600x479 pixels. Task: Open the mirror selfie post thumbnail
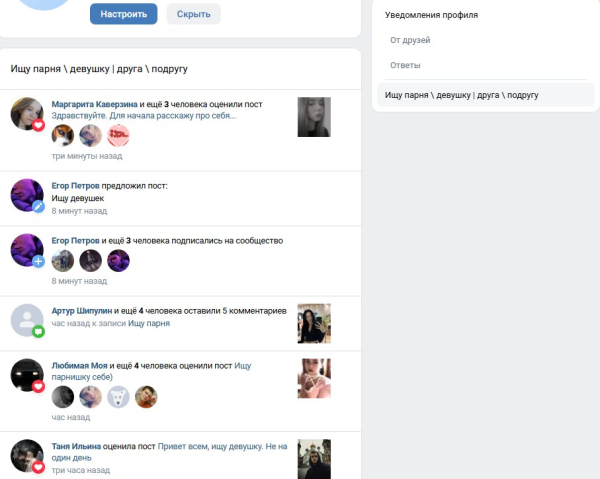(x=314, y=324)
